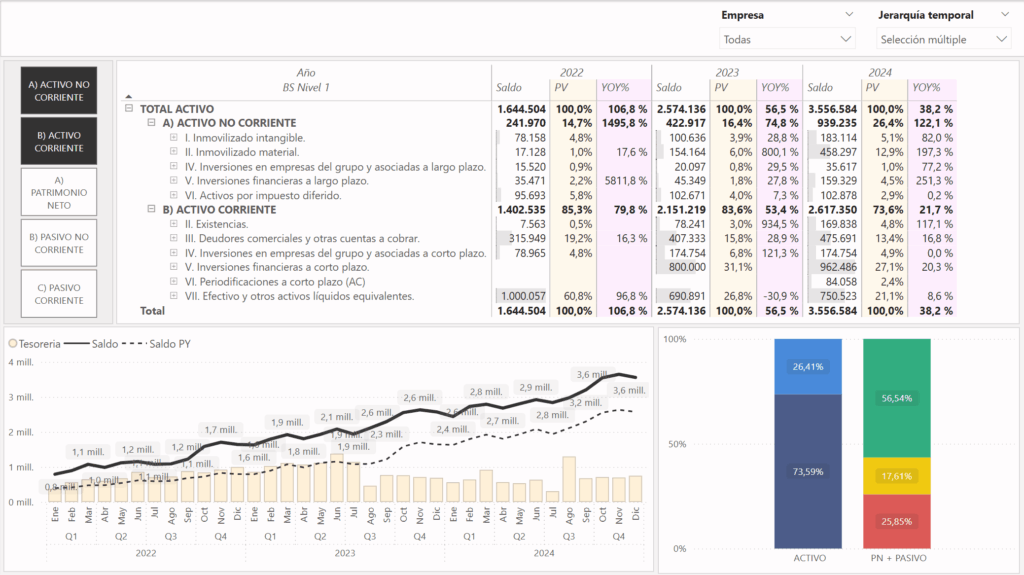Collapse the A) ACTIVO NO CORRIENTE row
Viewport: 1024px width, 575px height.
tap(151, 122)
